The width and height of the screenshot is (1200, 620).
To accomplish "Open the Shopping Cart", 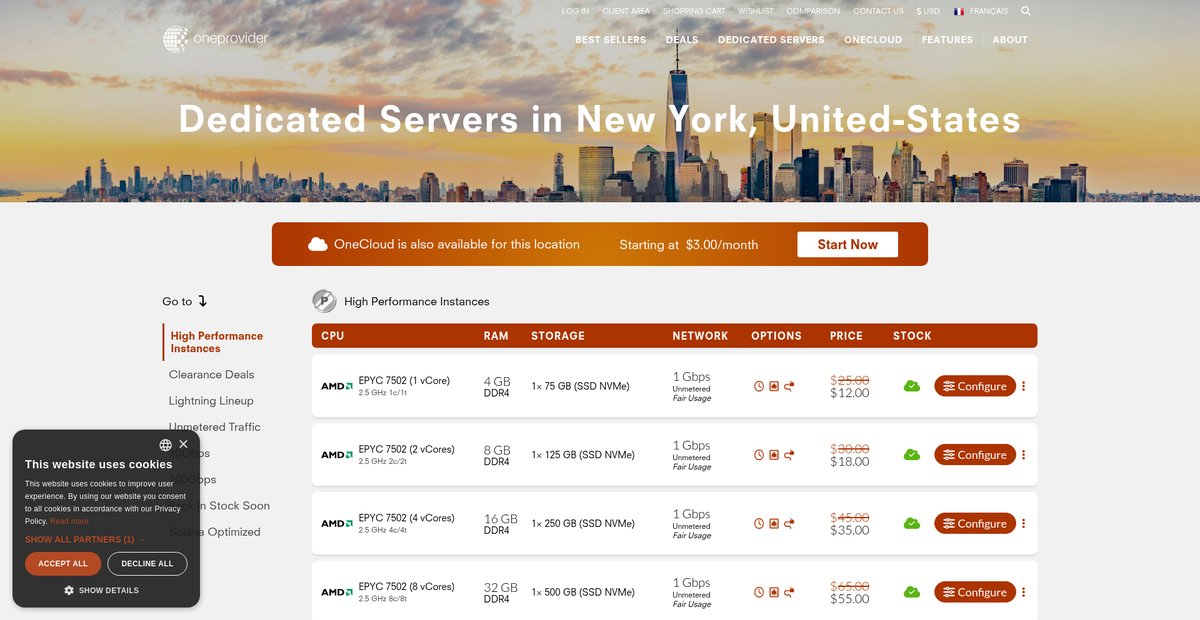I will (x=694, y=11).
